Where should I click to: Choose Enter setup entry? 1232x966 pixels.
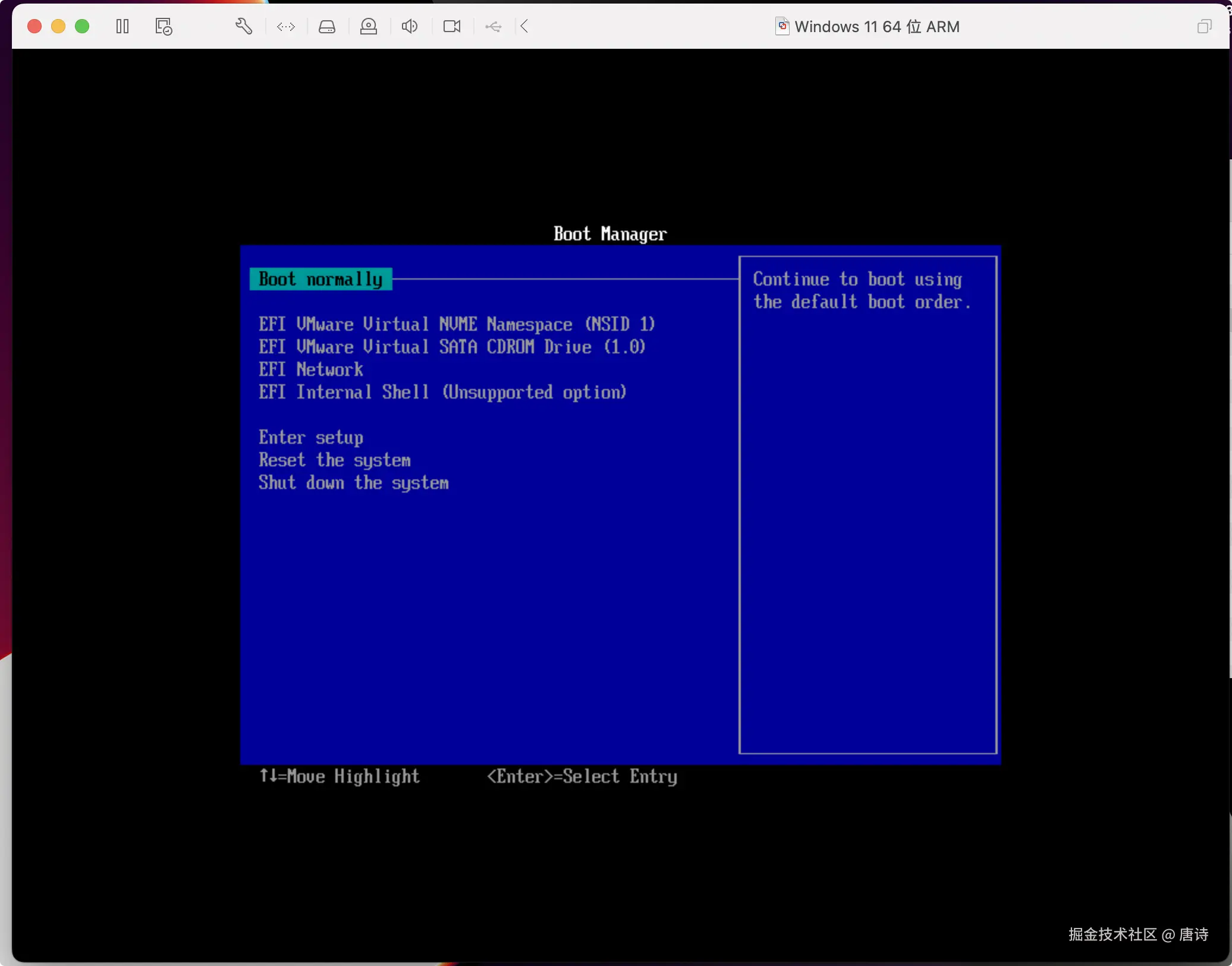tap(311, 437)
